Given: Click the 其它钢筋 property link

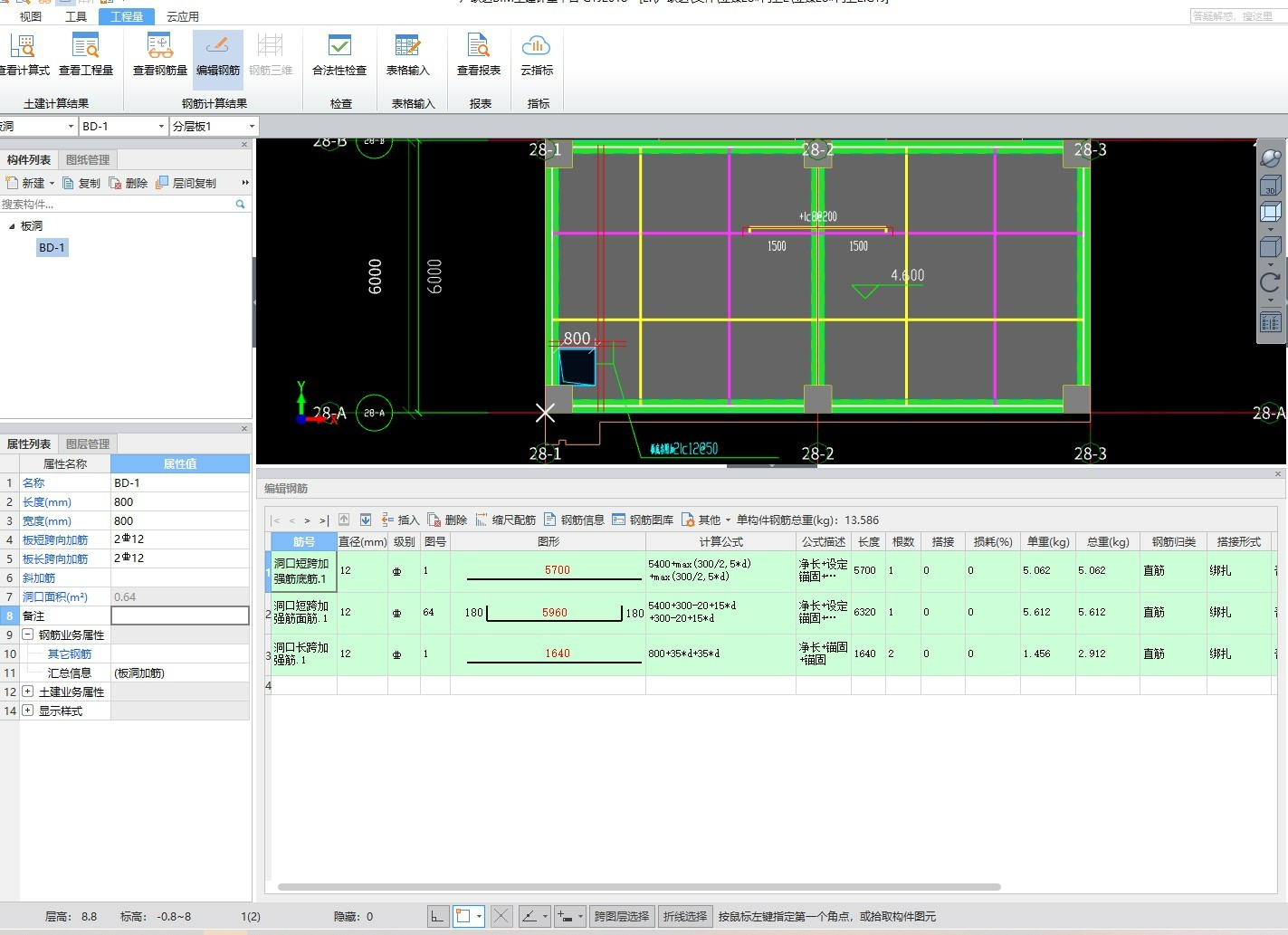Looking at the screenshot, I should point(70,654).
